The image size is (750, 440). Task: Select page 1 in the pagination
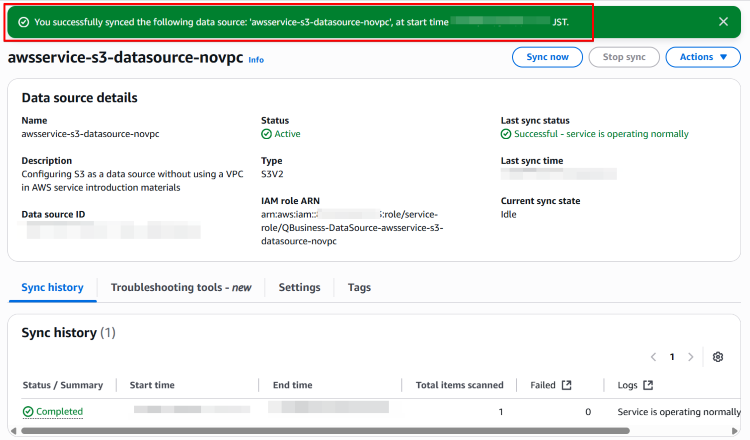click(672, 357)
